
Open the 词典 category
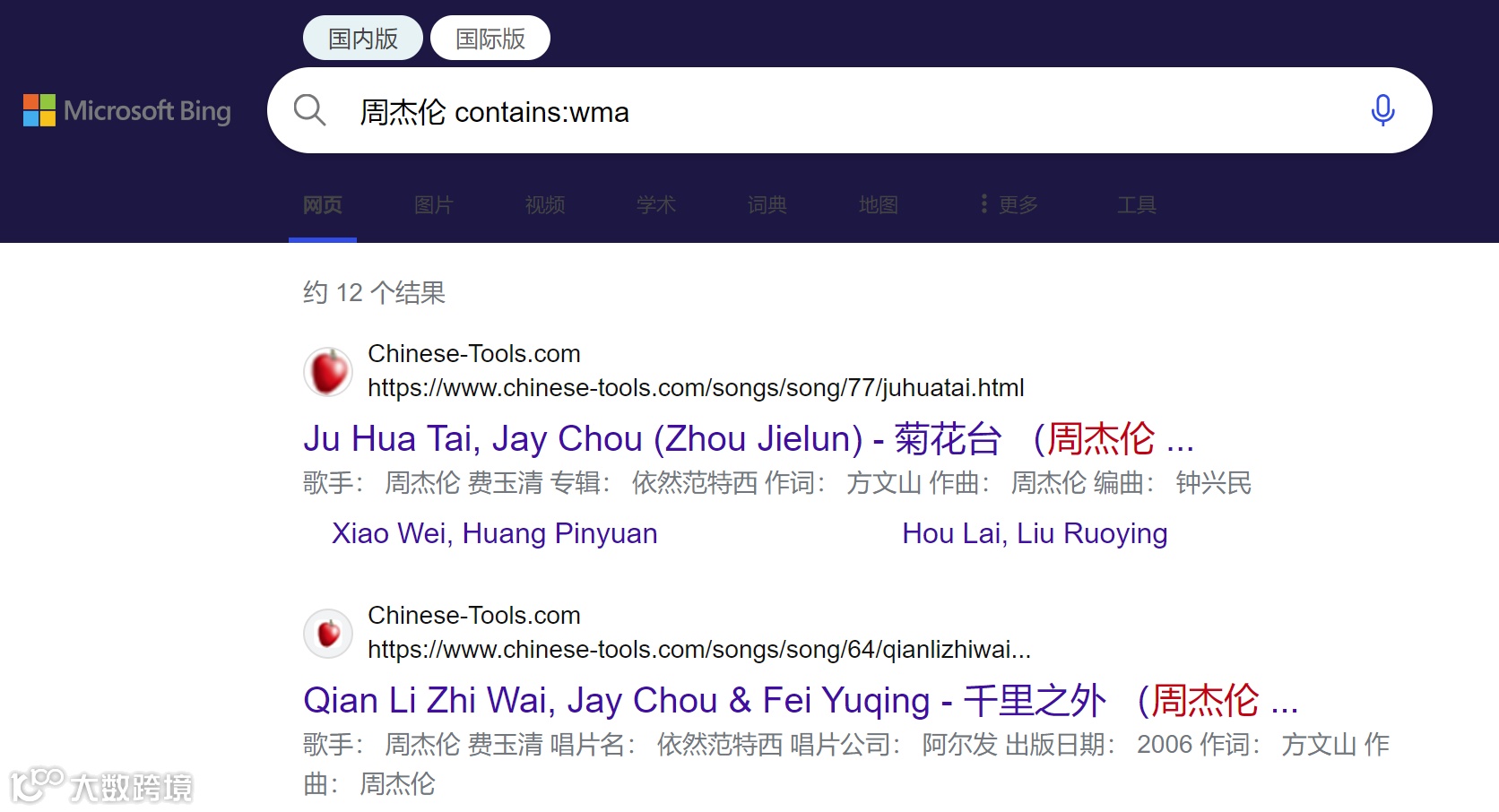pyautogui.click(x=767, y=204)
